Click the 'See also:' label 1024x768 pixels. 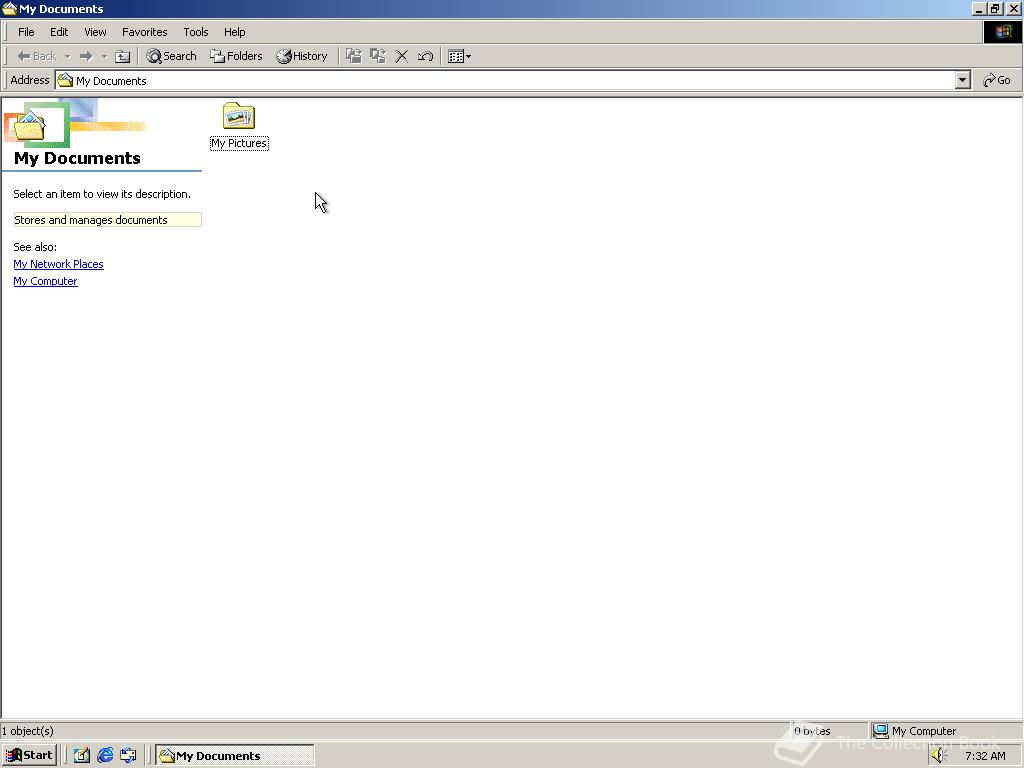(x=35, y=247)
